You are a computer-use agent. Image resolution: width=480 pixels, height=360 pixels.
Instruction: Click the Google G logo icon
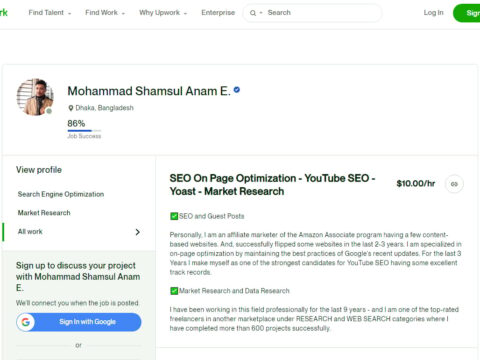[x=26, y=322]
